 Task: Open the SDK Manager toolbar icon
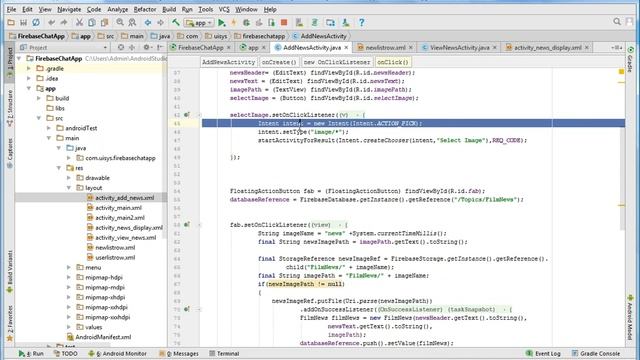click(x=346, y=22)
